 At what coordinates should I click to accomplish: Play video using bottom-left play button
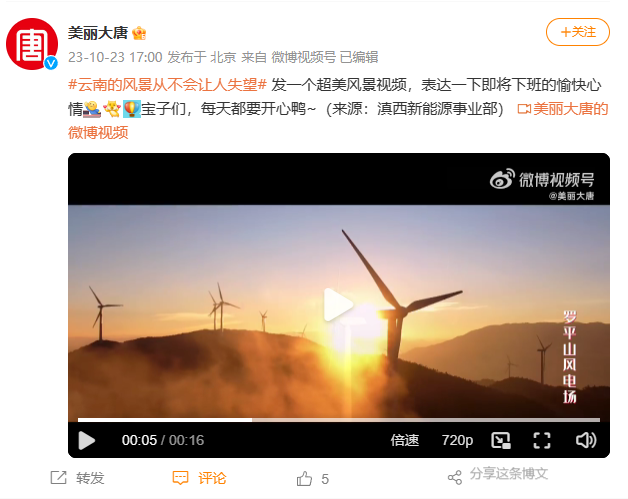(x=87, y=441)
